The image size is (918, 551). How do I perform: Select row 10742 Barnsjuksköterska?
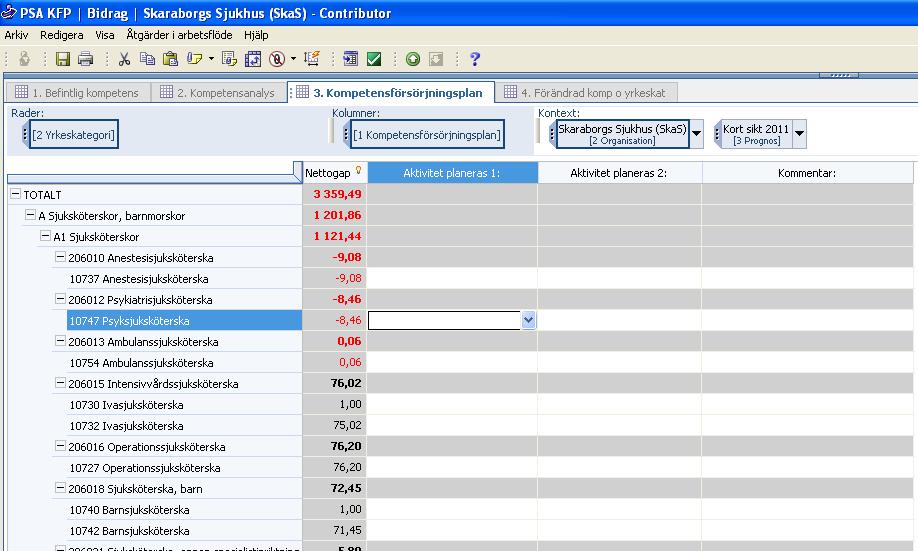click(184, 531)
